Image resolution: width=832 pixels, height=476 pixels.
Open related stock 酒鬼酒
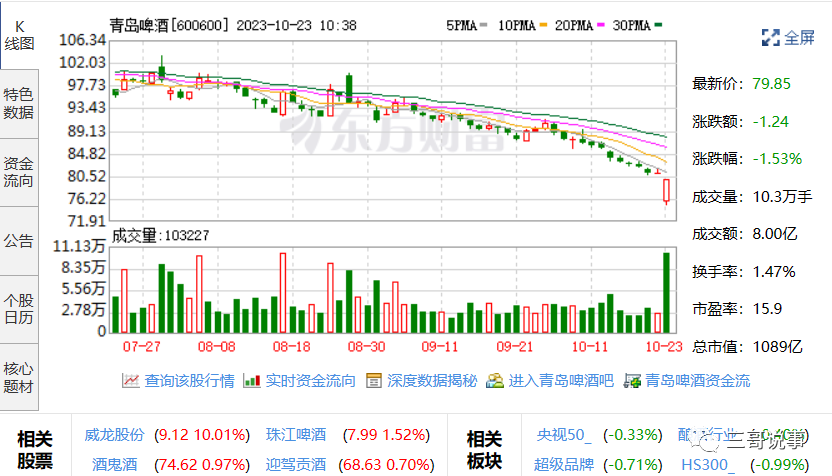coord(114,465)
